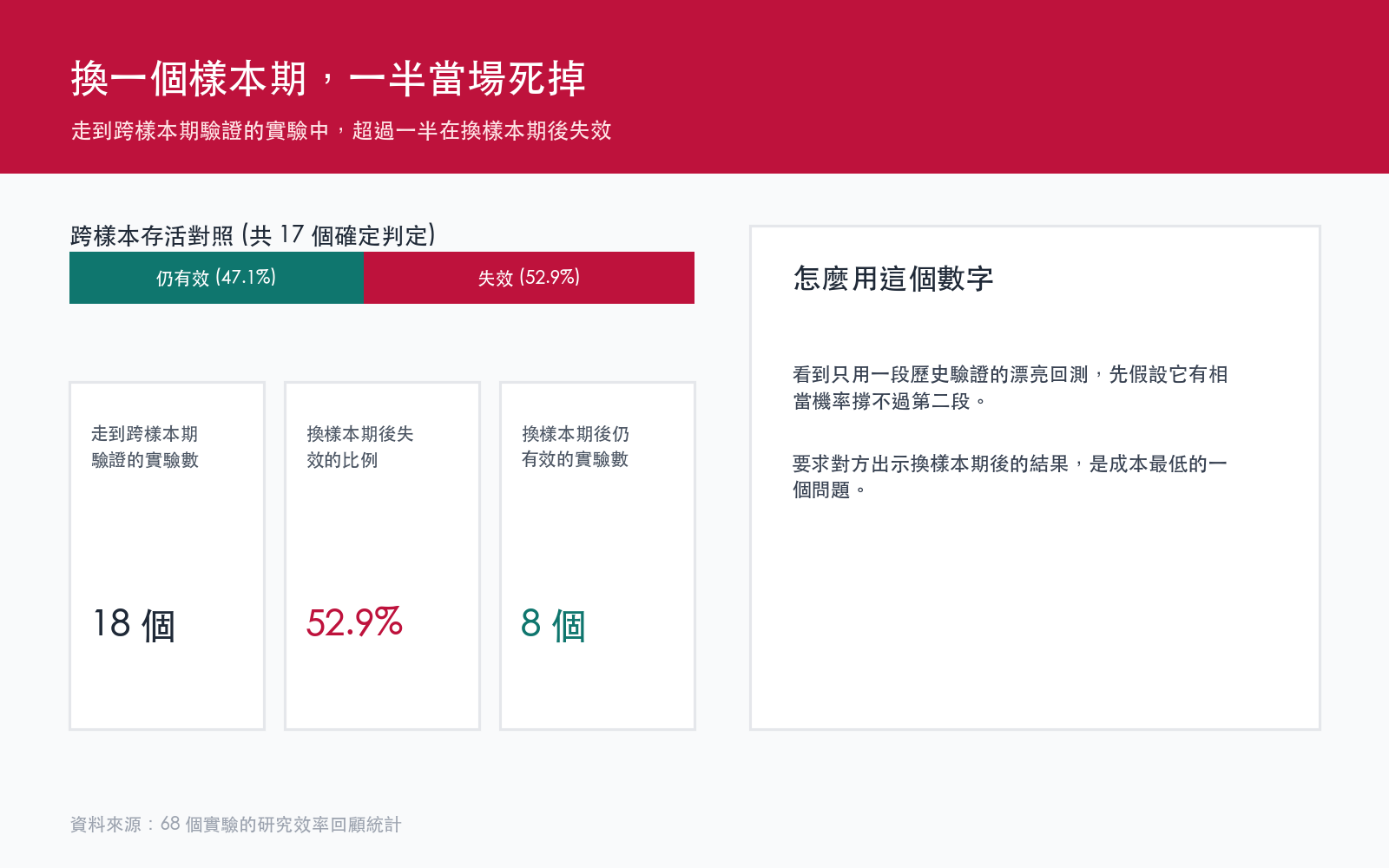Select the paragraph starting 看到只用一段歷史驗證
The width and height of the screenshot is (1389, 868).
(1010, 387)
